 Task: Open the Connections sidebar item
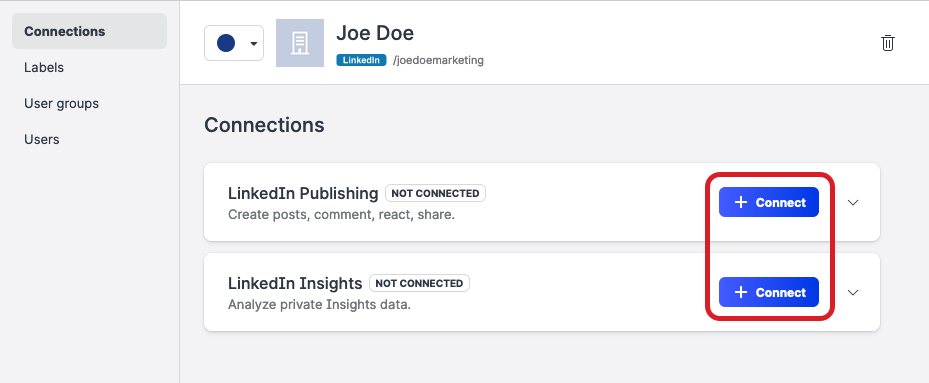click(89, 31)
